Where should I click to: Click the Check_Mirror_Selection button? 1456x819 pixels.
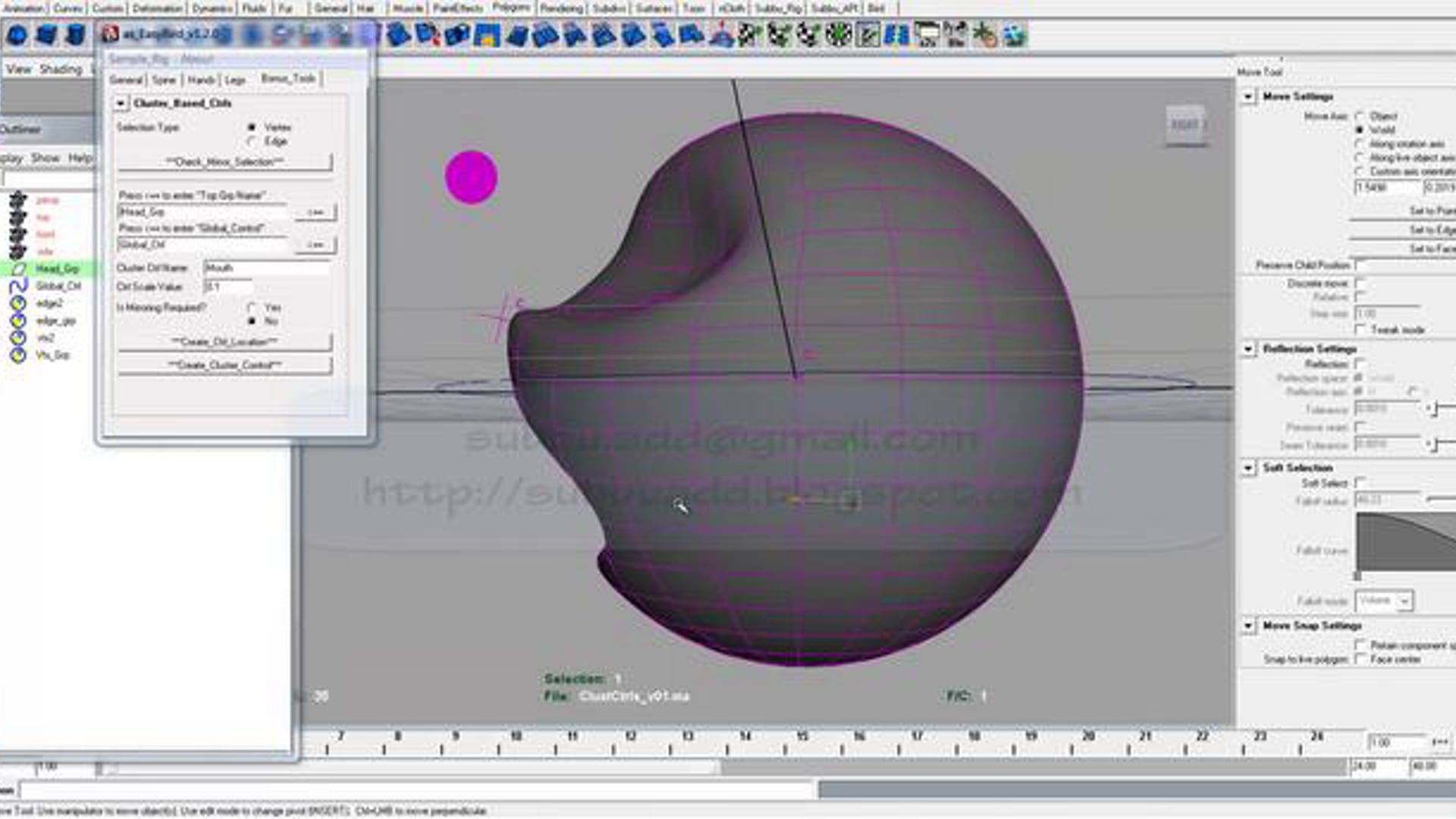point(224,162)
